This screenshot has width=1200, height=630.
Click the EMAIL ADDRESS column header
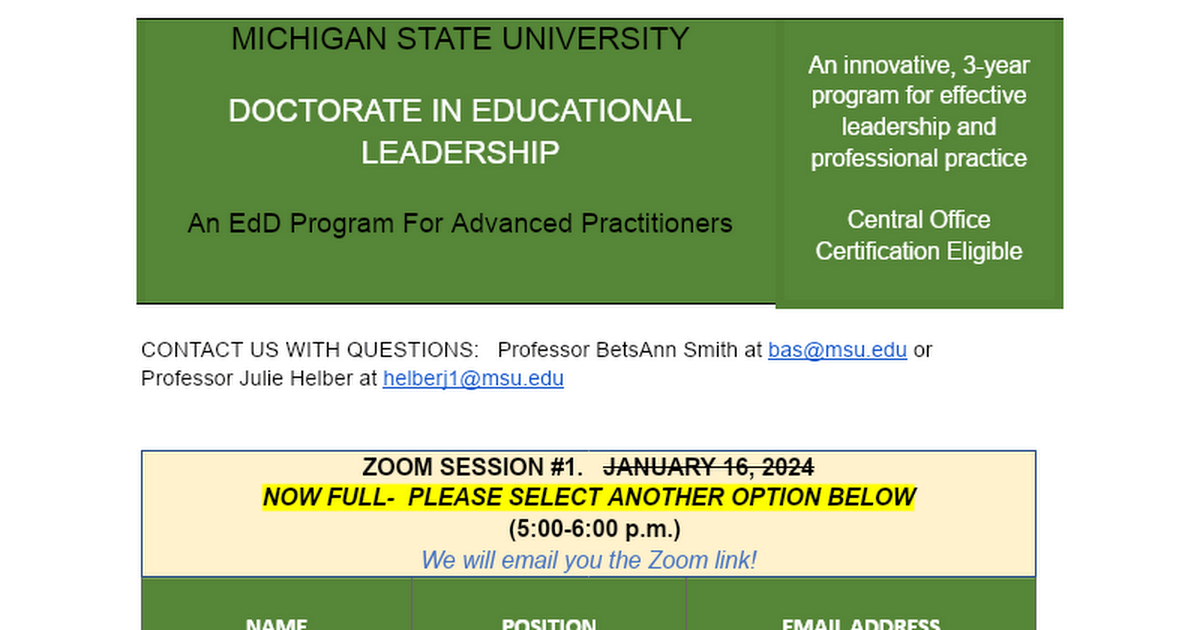[x=860, y=623]
